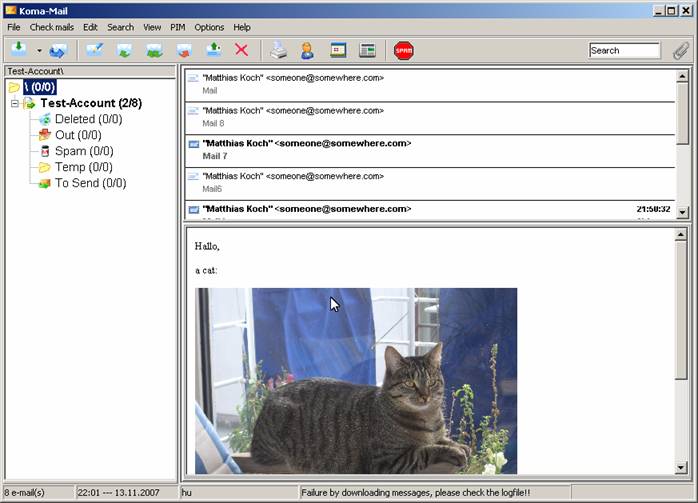Select the root folder \ (0/0)
The width and height of the screenshot is (698, 503).
point(40,87)
